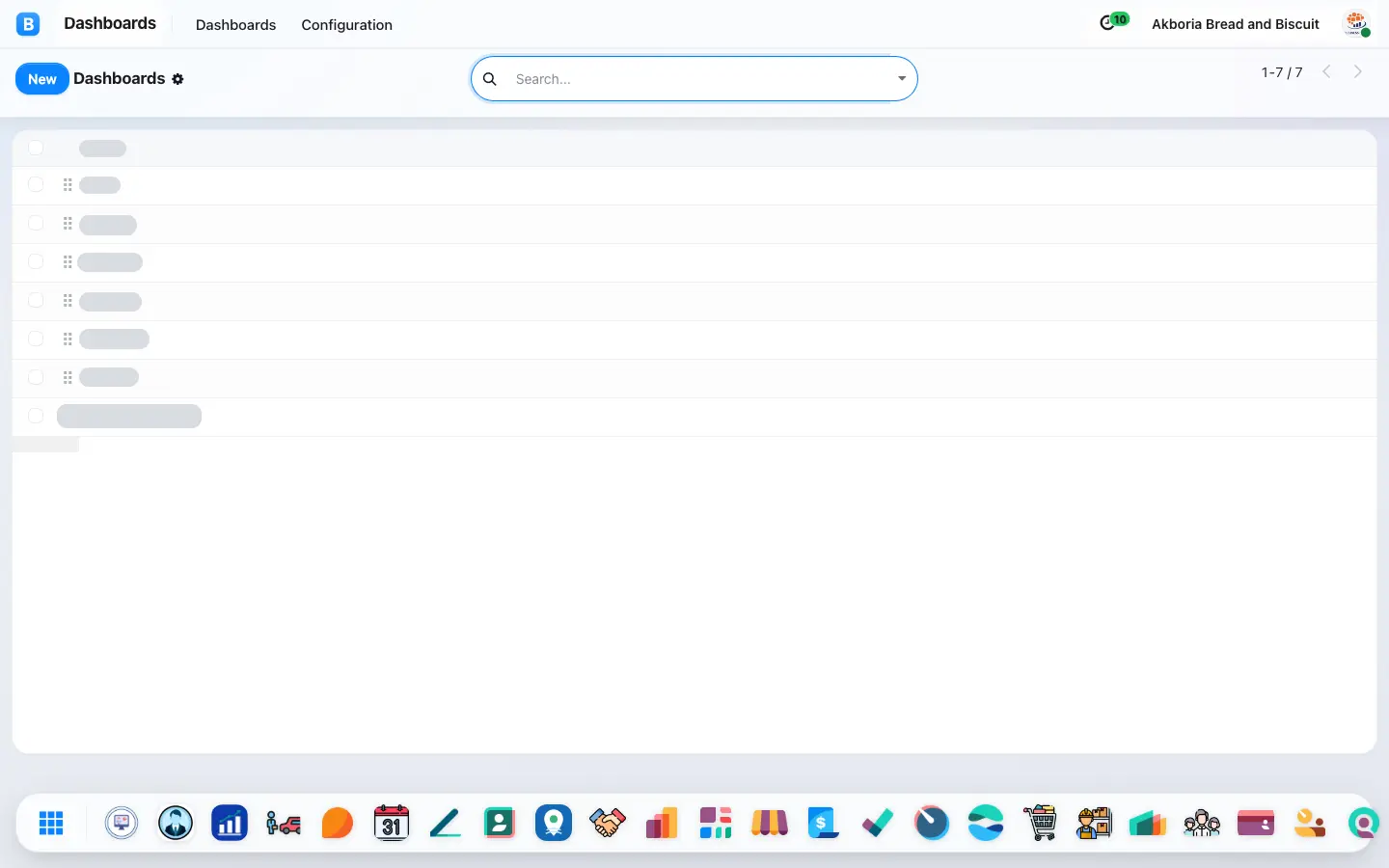Image resolution: width=1389 pixels, height=868 pixels.
Task: Open the orange chat bubble Discuss app
Action: (338, 823)
